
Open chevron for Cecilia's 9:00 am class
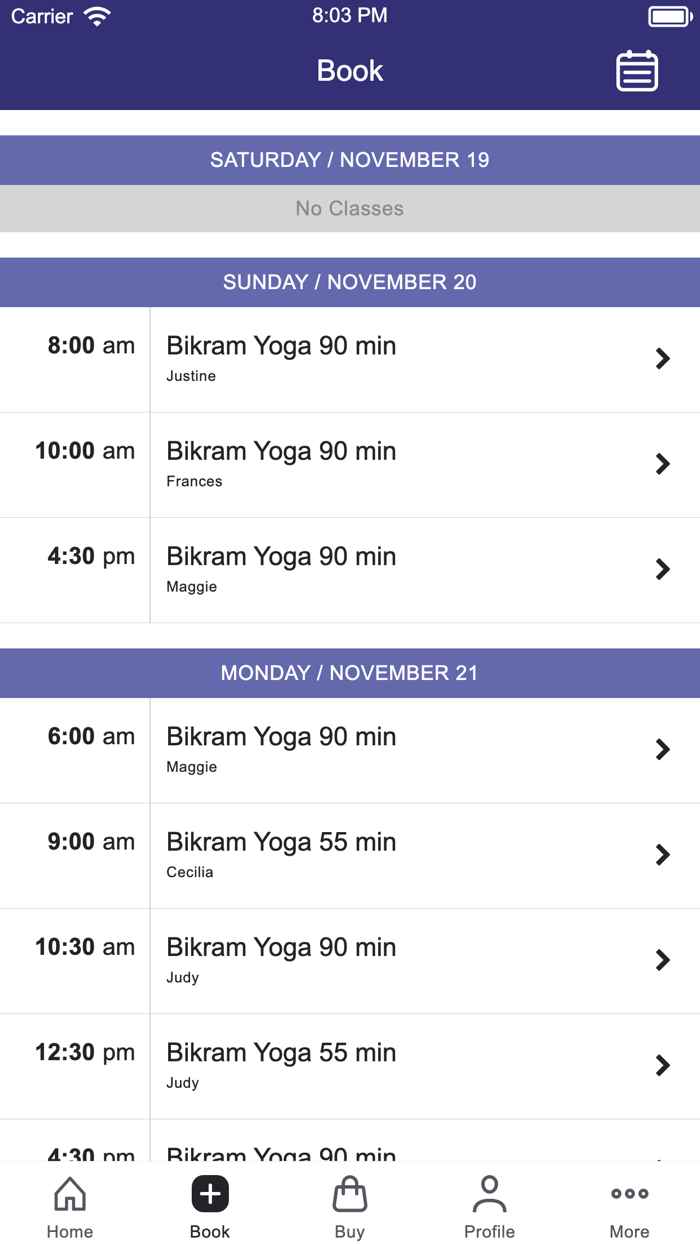point(662,855)
